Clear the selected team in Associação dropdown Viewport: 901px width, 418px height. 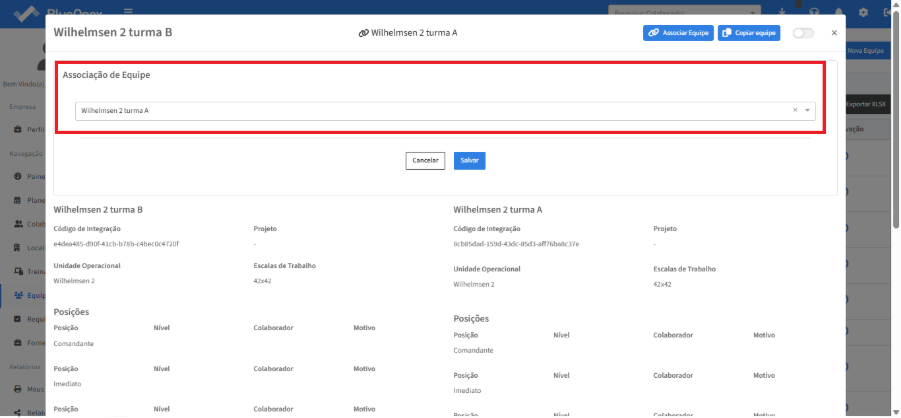[795, 110]
